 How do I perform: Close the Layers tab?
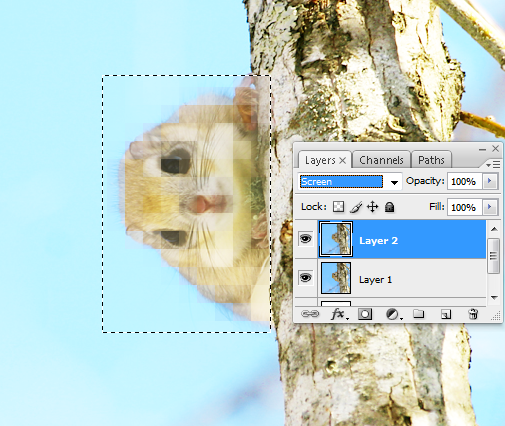click(342, 161)
